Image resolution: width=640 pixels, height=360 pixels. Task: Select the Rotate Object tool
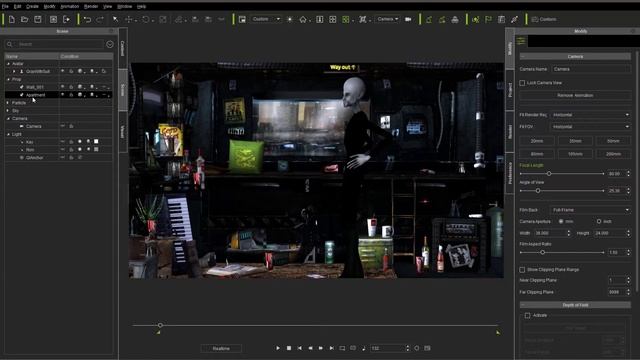tap(146, 19)
